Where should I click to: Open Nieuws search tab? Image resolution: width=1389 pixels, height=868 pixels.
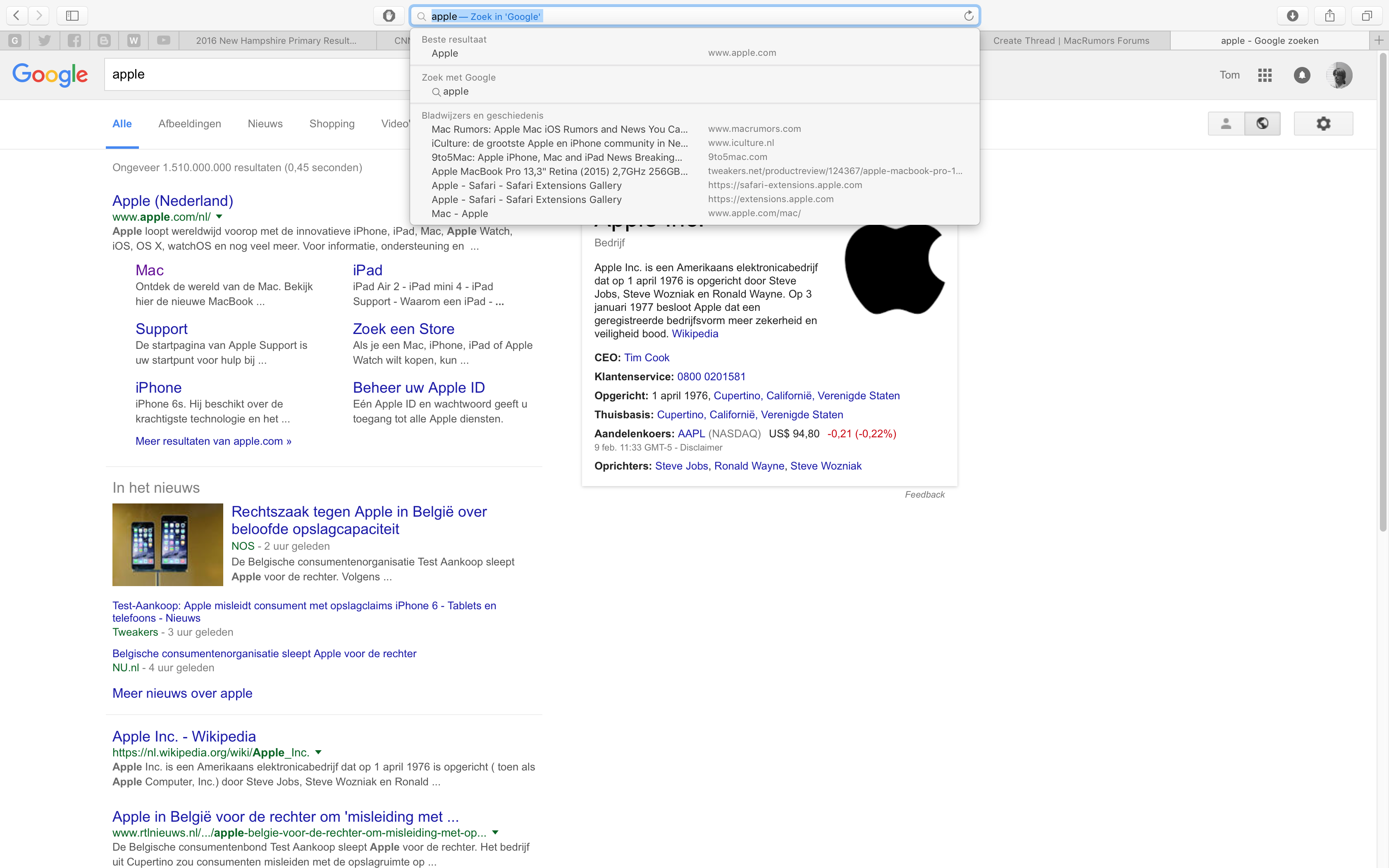tap(265, 124)
